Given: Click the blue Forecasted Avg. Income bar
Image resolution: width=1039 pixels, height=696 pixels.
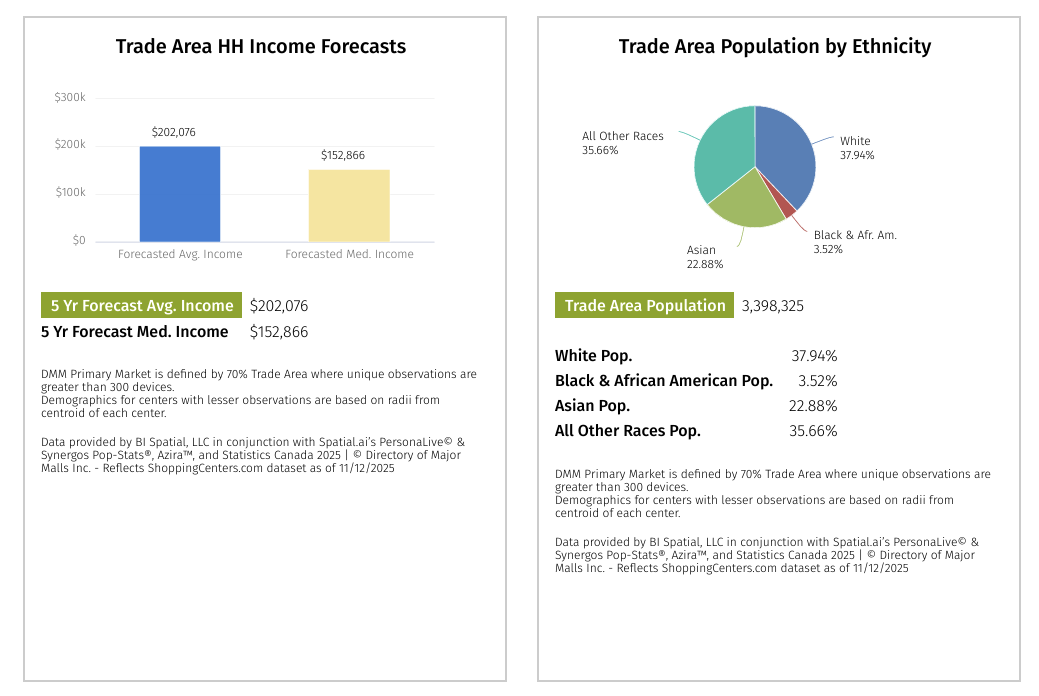Looking at the screenshot, I should coord(180,194).
